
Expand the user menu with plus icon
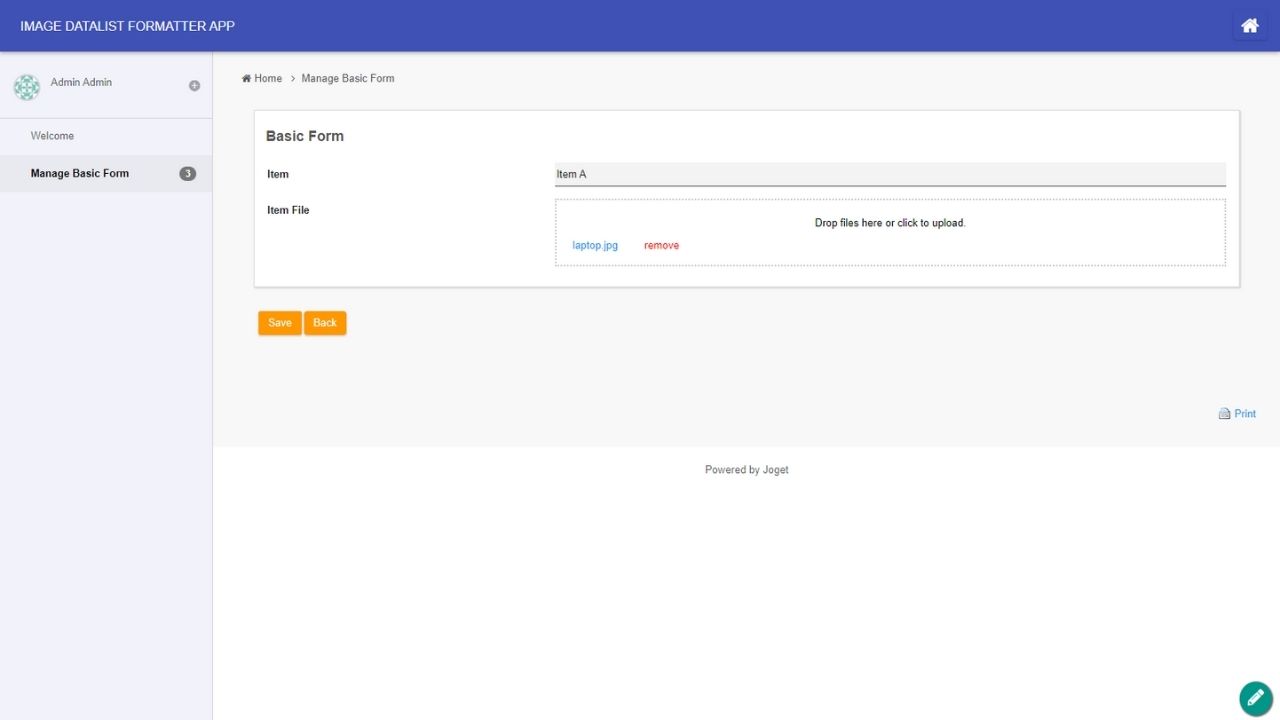(x=195, y=86)
